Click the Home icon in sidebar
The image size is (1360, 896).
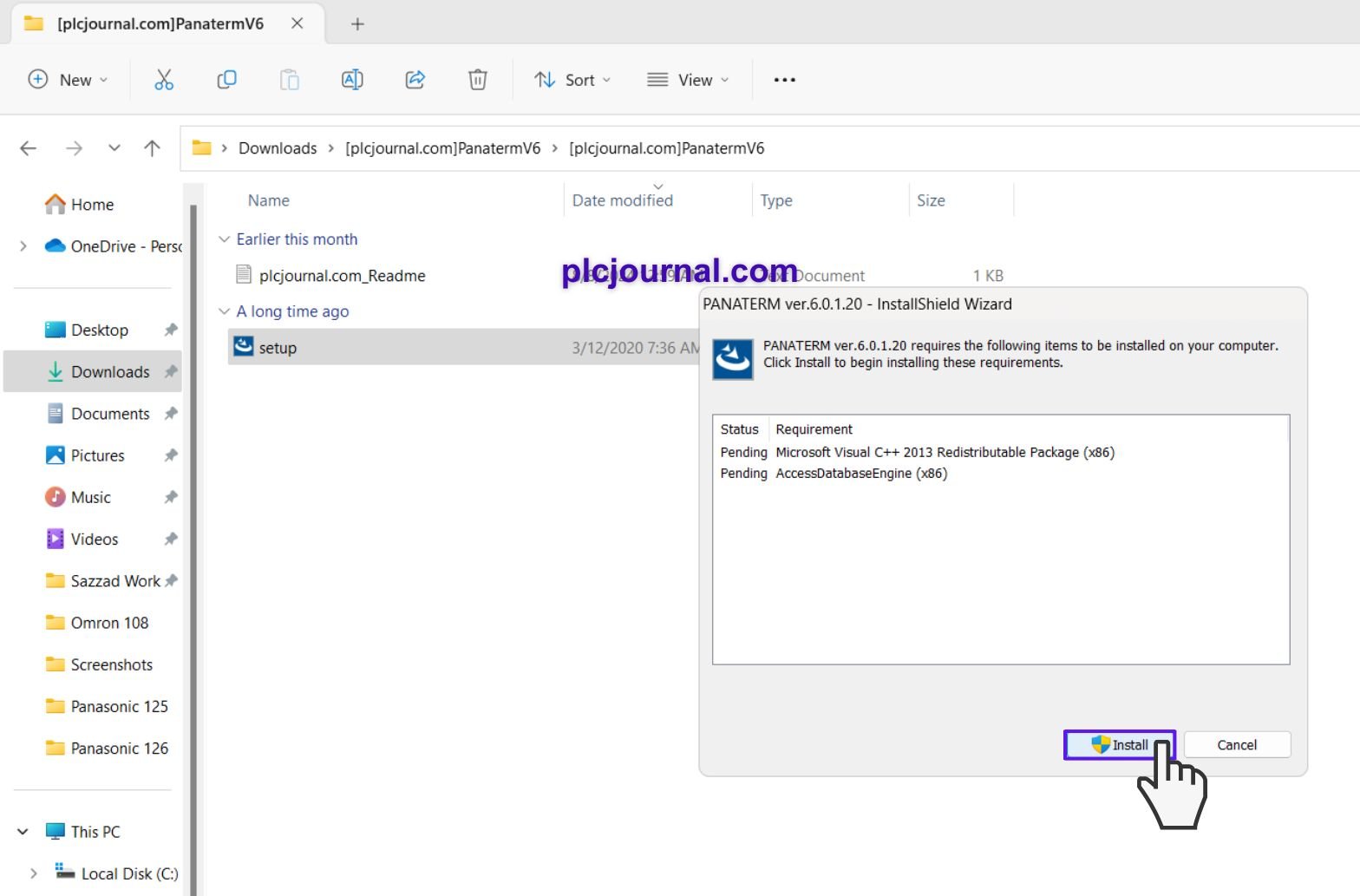56,204
